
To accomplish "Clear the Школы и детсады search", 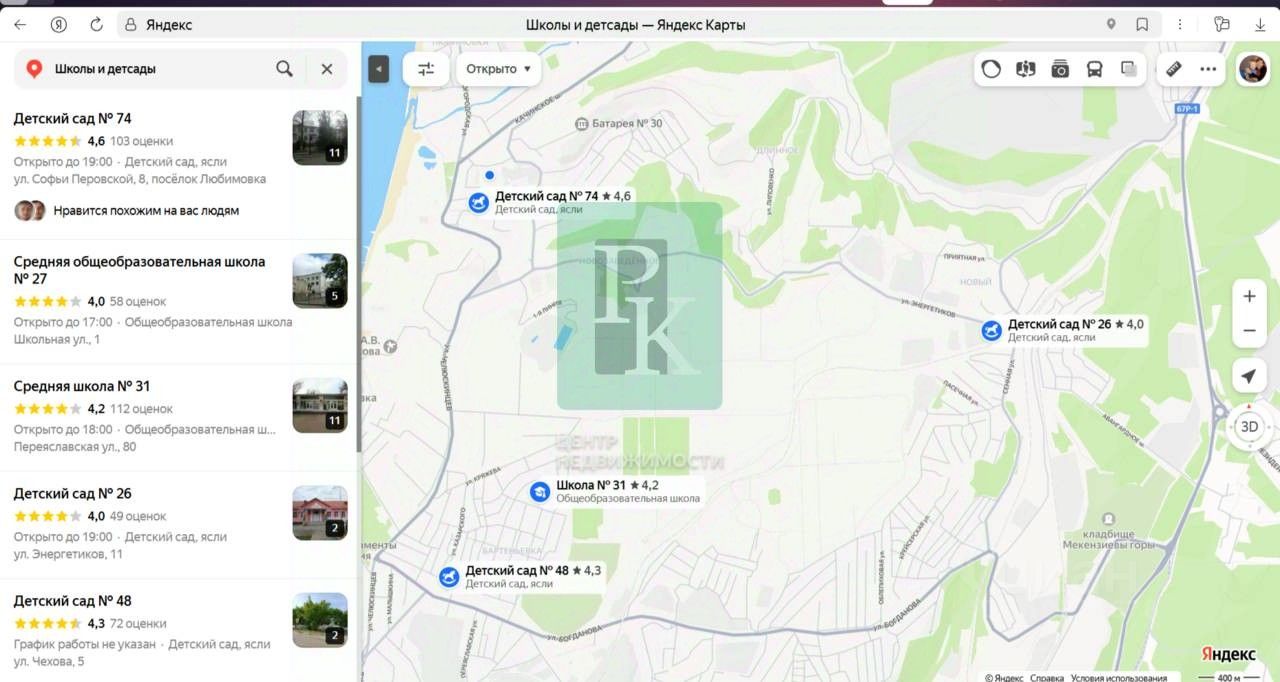I will pos(326,69).
